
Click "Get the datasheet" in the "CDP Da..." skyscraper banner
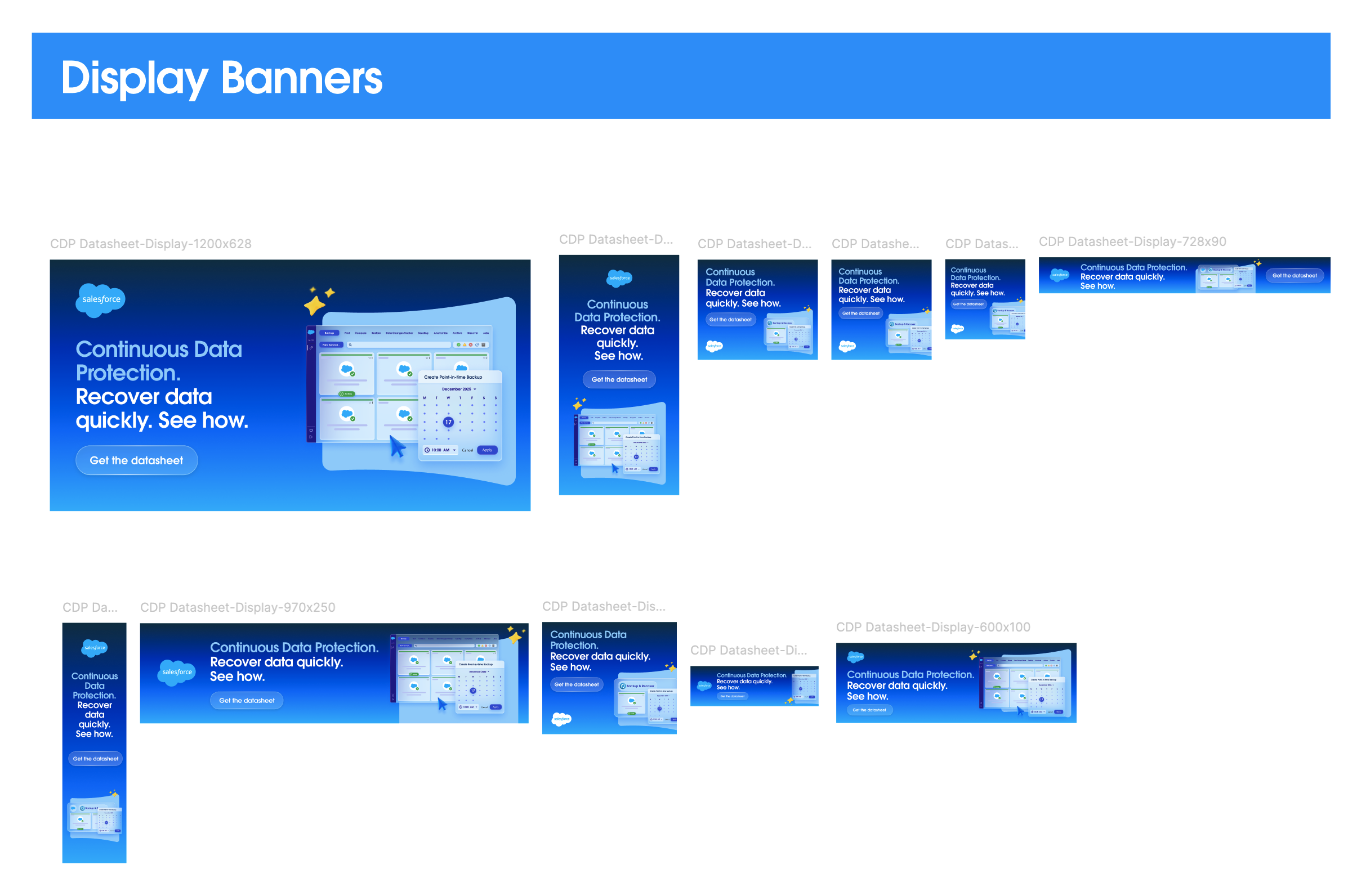tap(95, 758)
